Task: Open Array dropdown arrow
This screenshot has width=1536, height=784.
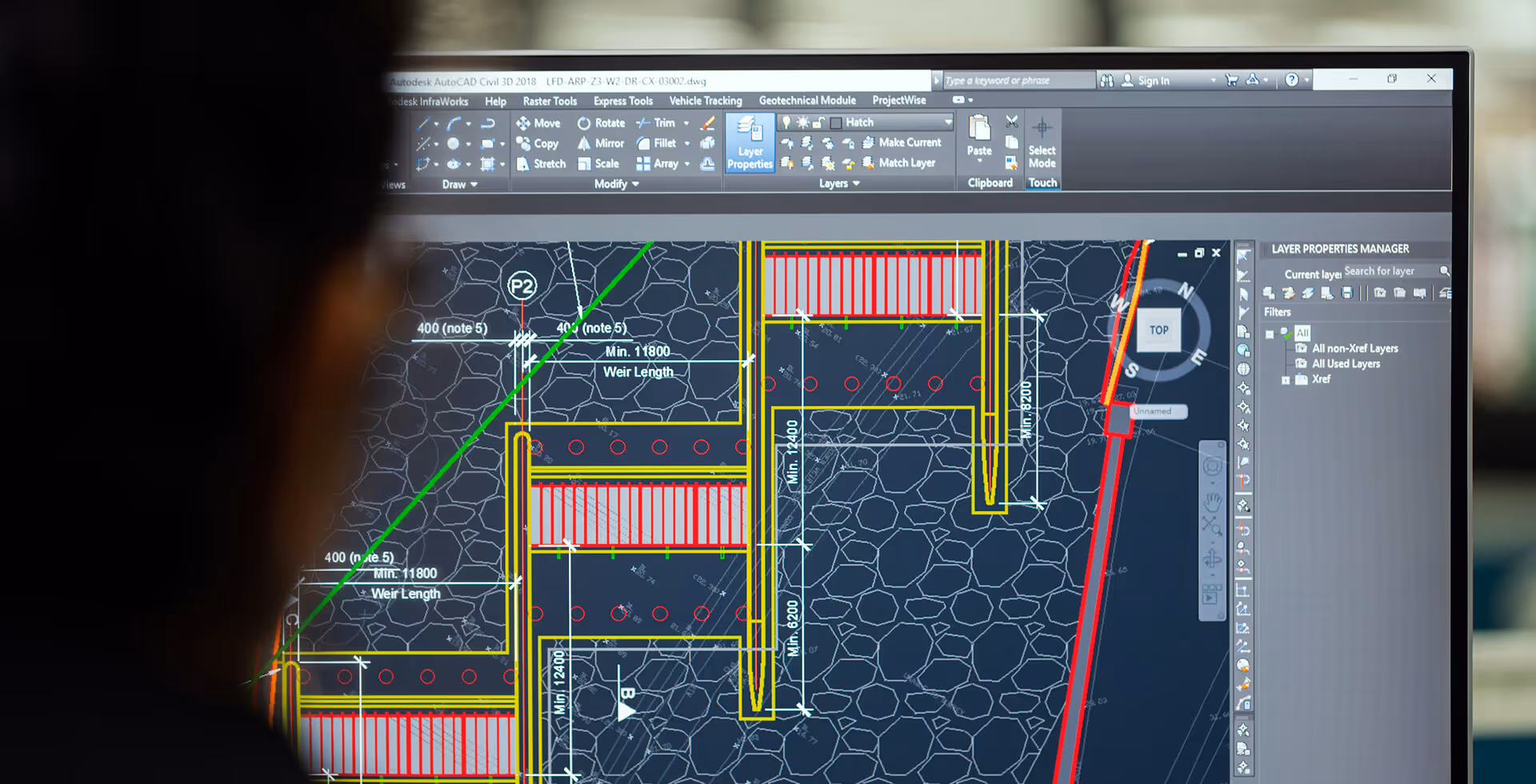Action: click(x=686, y=163)
